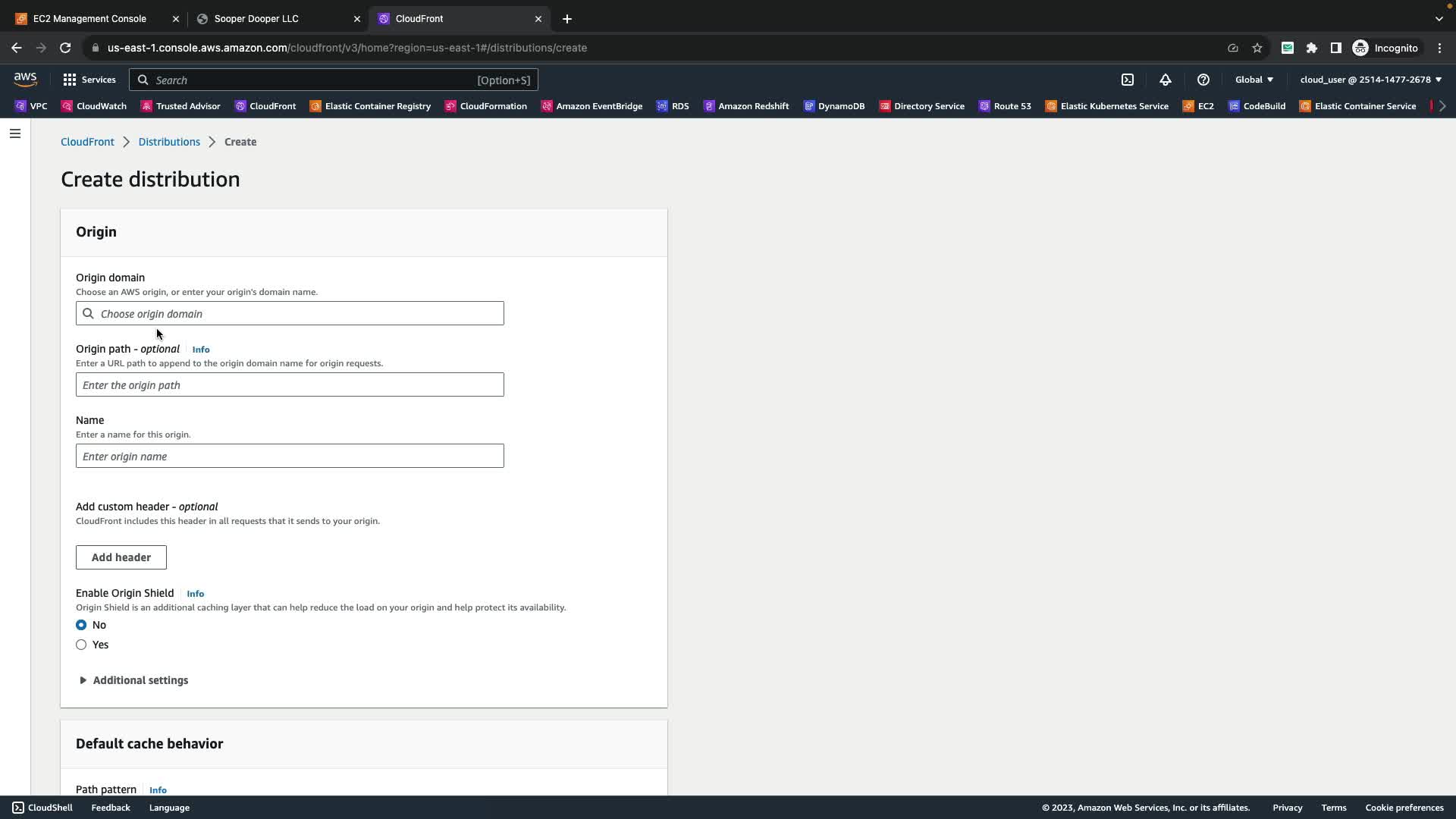Open the left navigation hamburger menu
The height and width of the screenshot is (819, 1456).
tap(15, 133)
